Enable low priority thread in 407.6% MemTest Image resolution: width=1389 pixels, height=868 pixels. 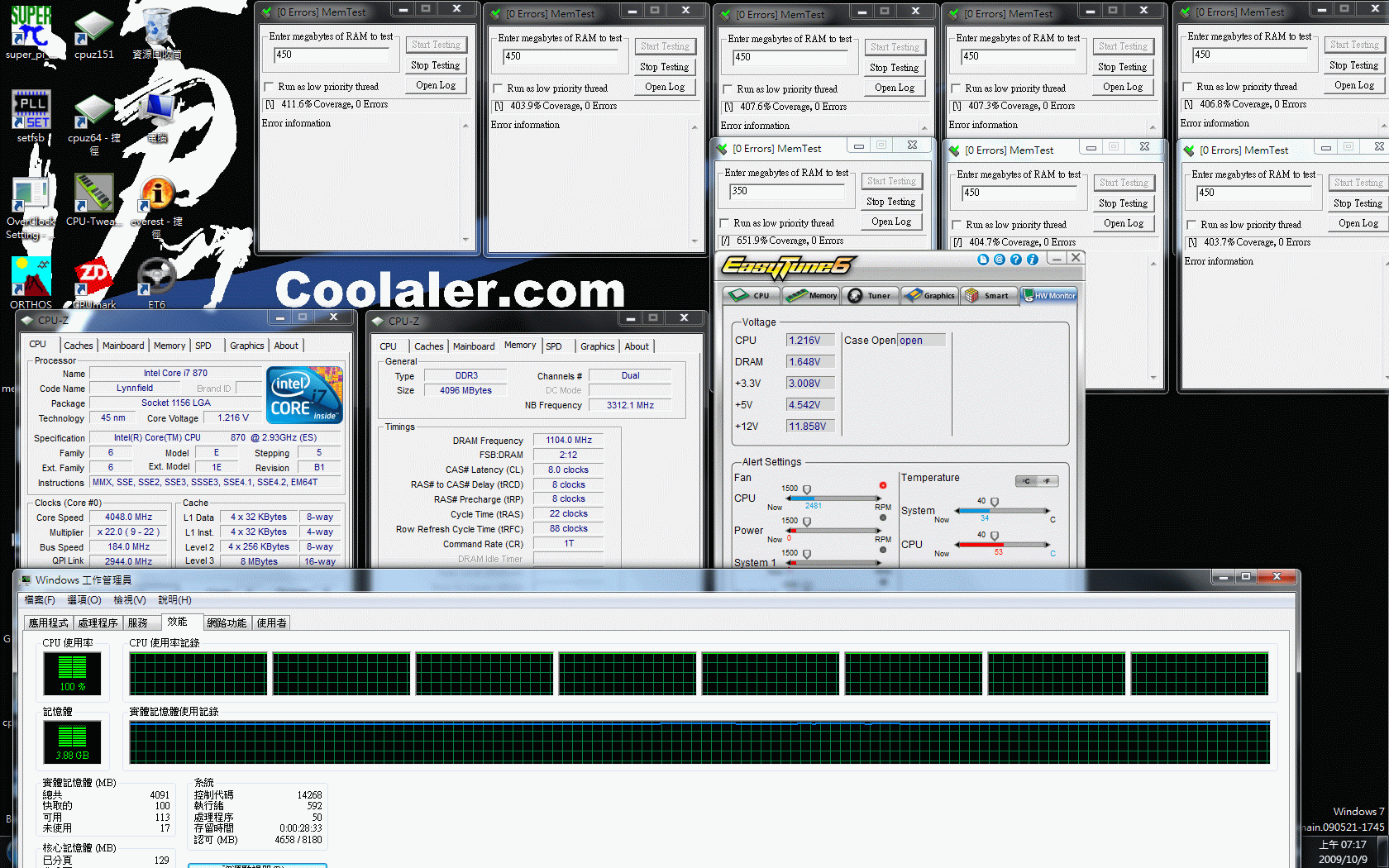(728, 89)
